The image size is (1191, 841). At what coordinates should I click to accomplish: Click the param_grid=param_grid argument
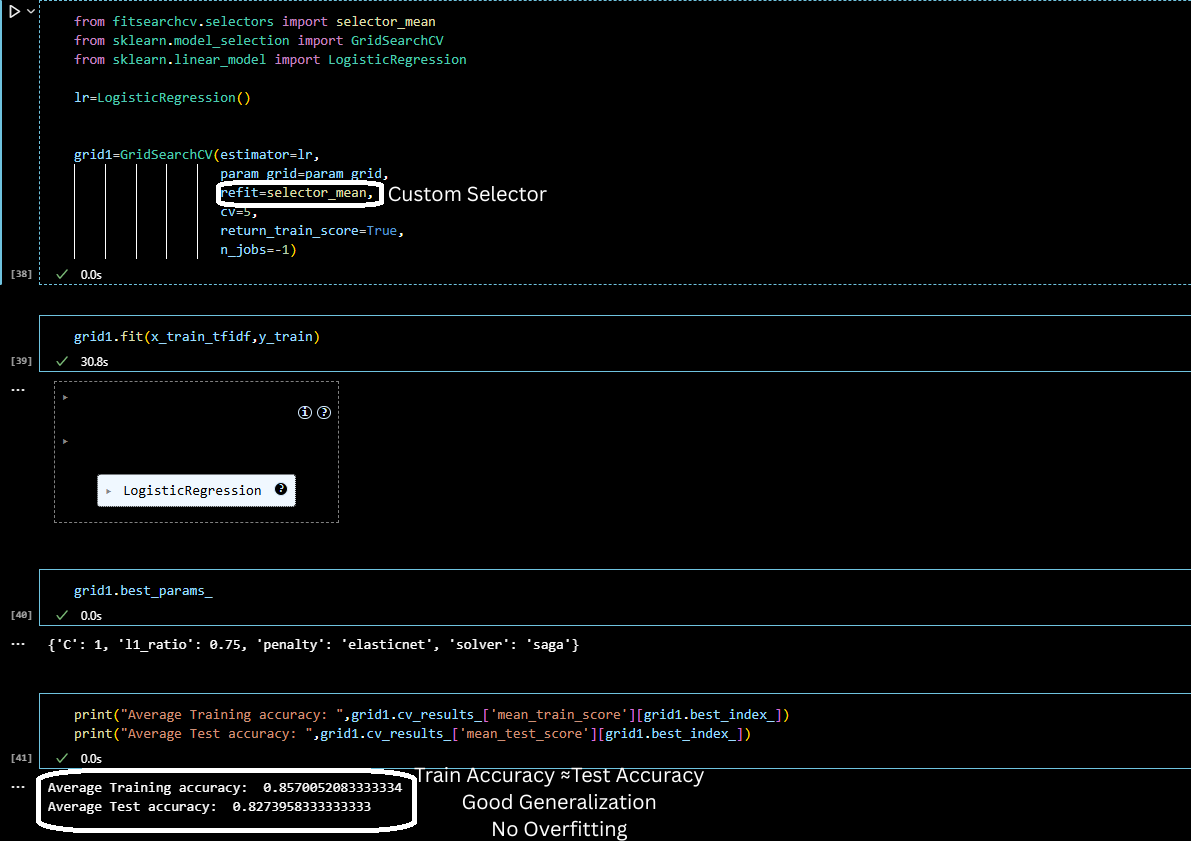304,173
